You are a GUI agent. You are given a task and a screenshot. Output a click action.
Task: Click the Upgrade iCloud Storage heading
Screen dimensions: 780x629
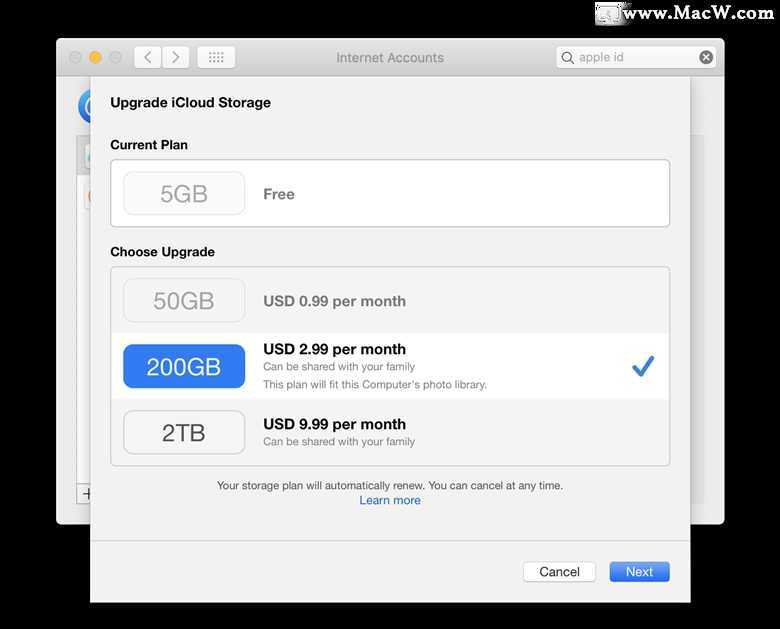point(191,103)
